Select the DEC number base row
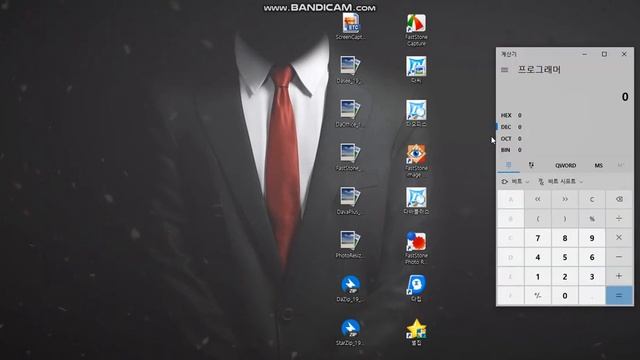The image size is (640, 360). pos(565,127)
